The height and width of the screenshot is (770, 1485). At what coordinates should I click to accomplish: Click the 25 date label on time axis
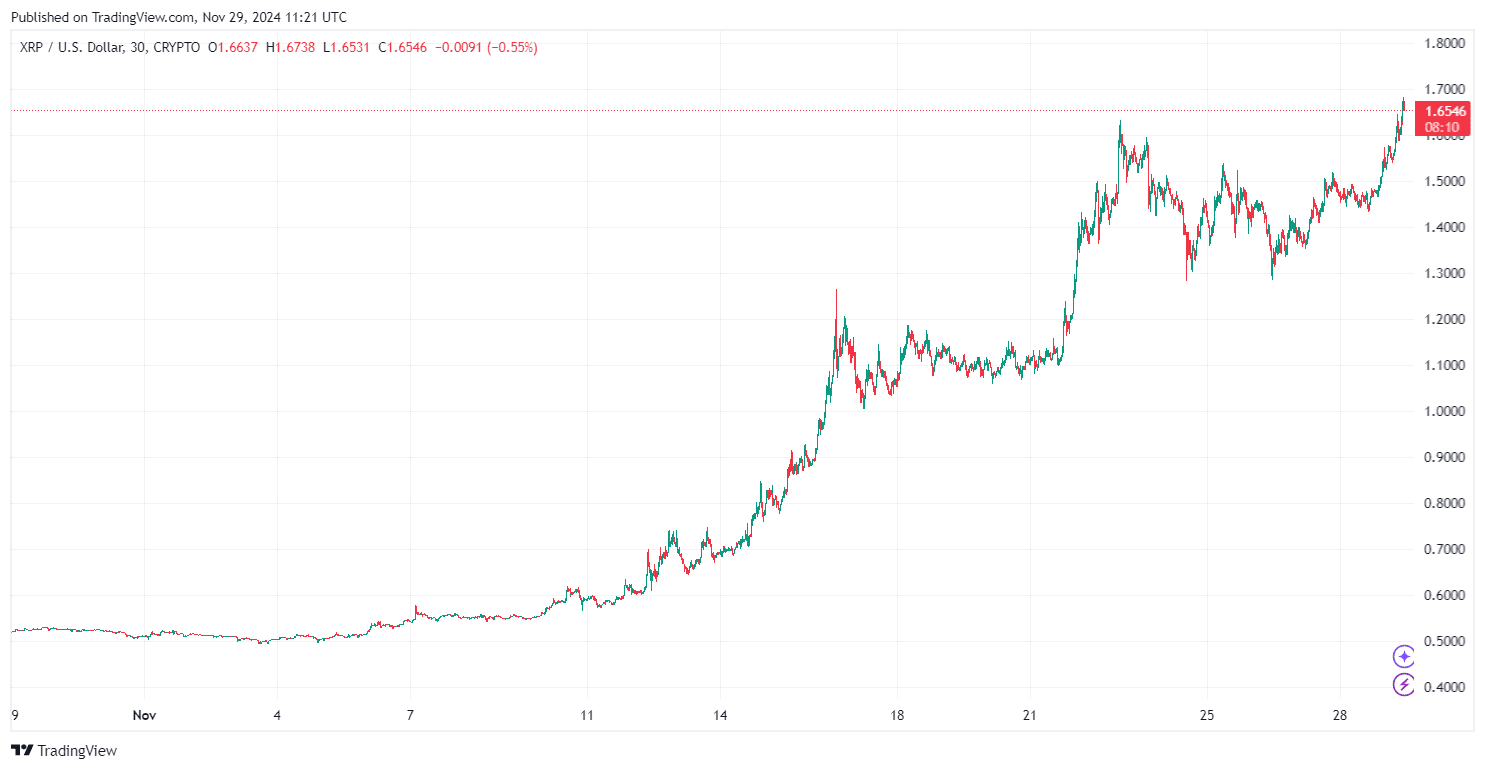tap(1207, 715)
